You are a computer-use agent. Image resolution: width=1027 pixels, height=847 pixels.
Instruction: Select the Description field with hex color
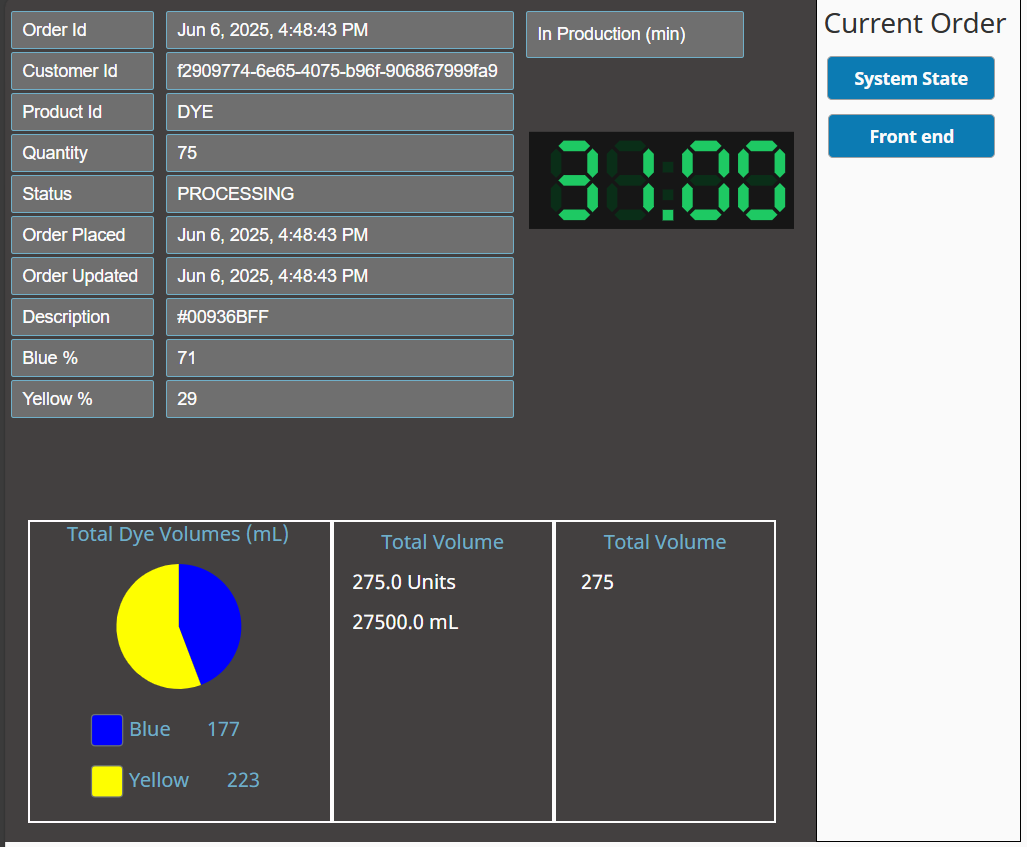pyautogui.click(x=339, y=317)
